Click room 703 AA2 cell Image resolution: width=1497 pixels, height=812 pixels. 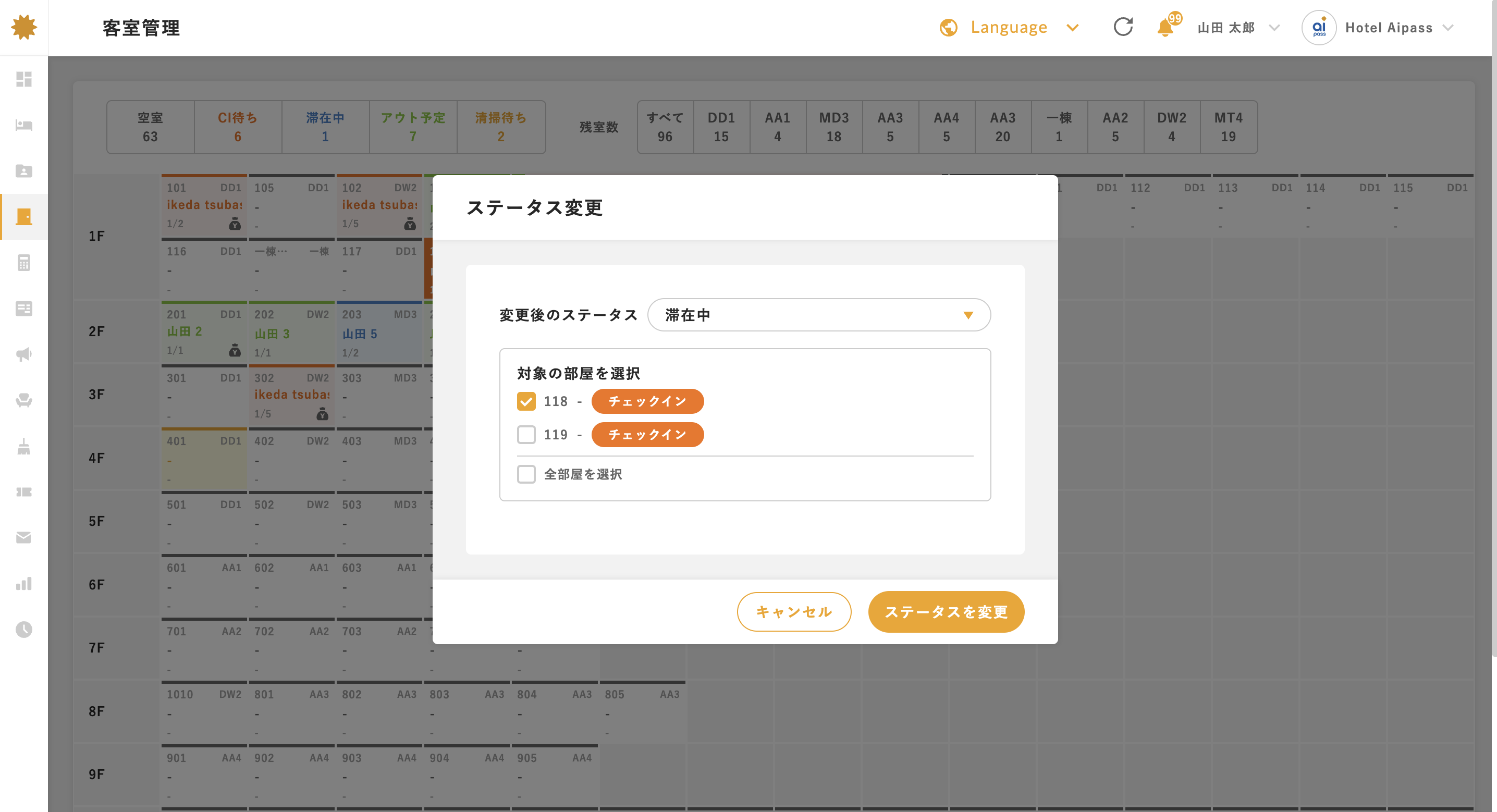(x=379, y=649)
